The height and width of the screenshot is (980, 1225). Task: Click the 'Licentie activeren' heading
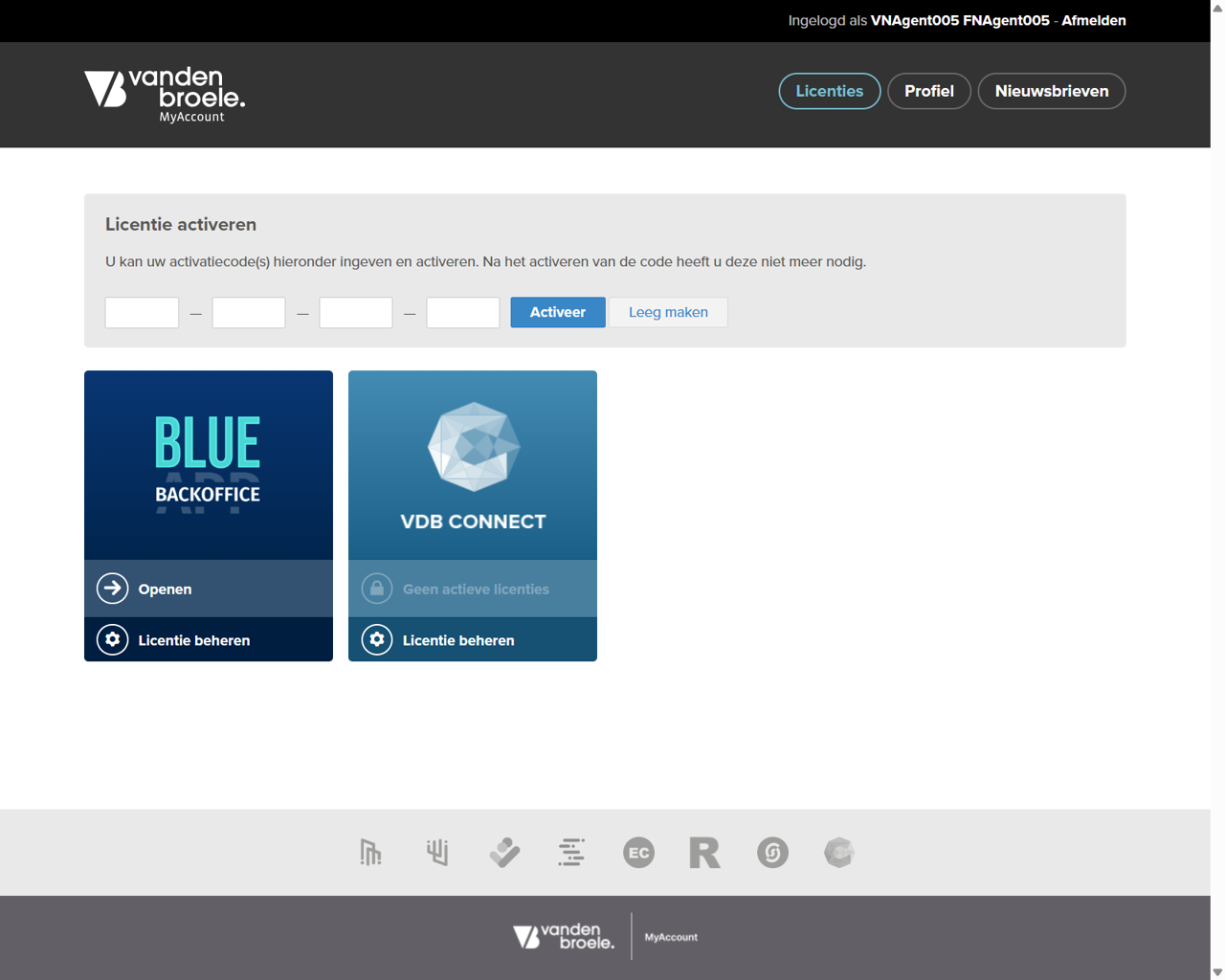coord(181,224)
